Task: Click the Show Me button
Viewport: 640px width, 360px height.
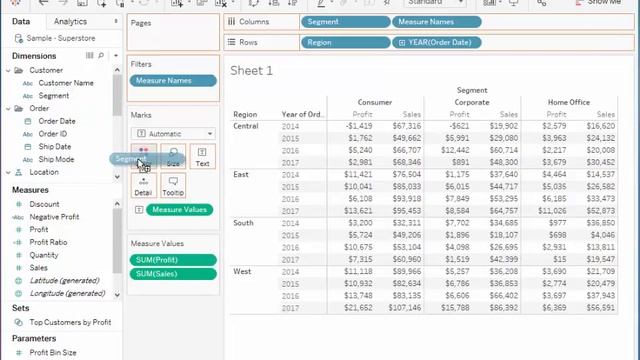Action: pos(599,2)
